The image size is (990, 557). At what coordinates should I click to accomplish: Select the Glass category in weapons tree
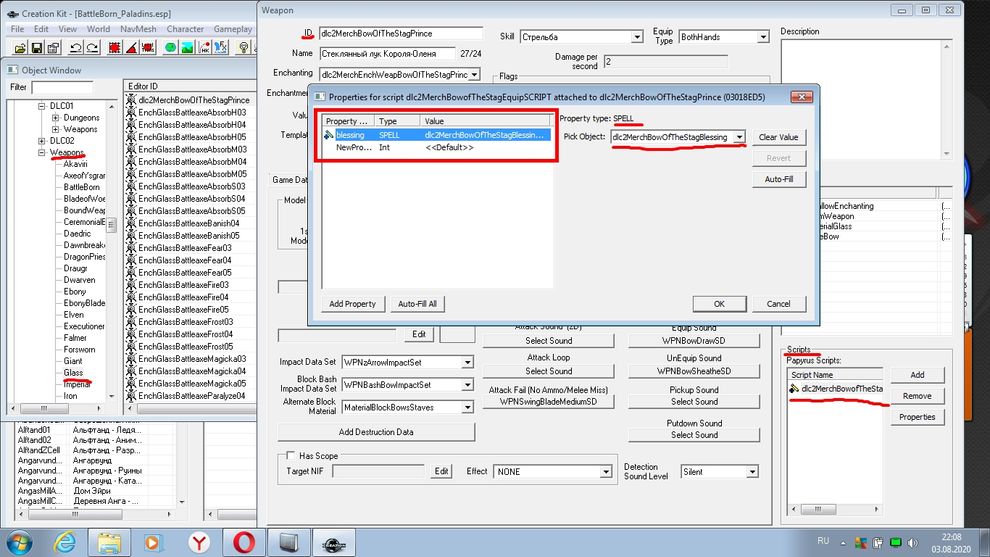73,372
